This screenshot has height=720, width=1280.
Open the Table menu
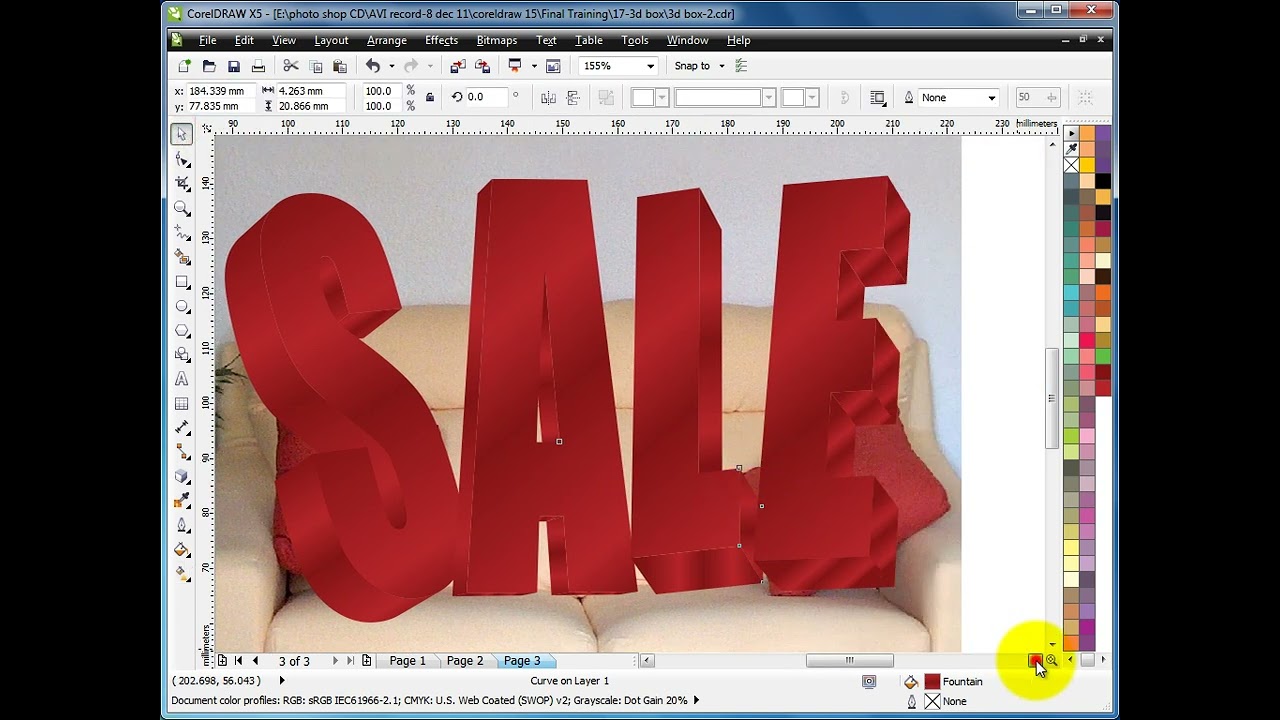pos(589,40)
